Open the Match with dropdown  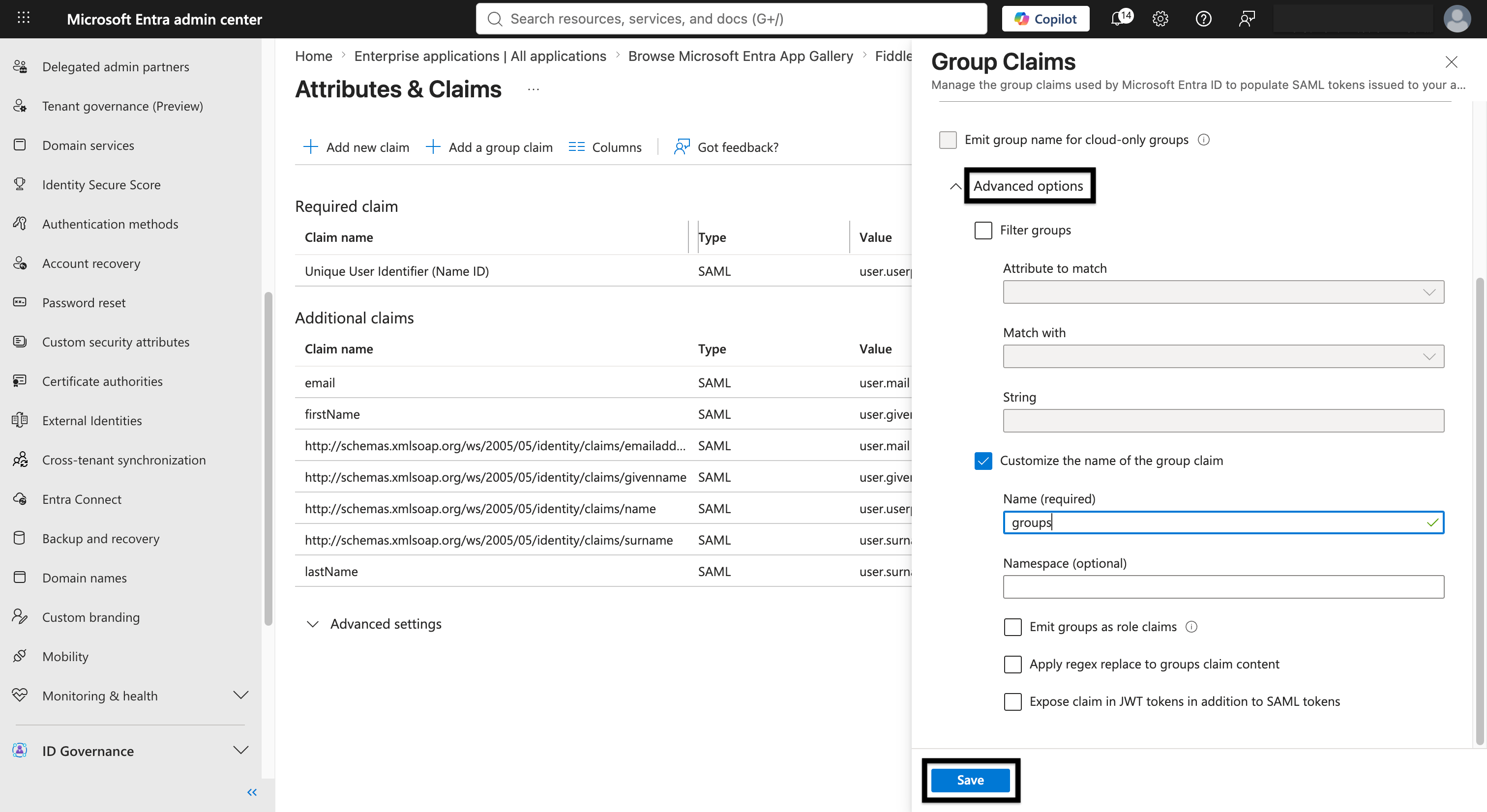(x=1223, y=357)
